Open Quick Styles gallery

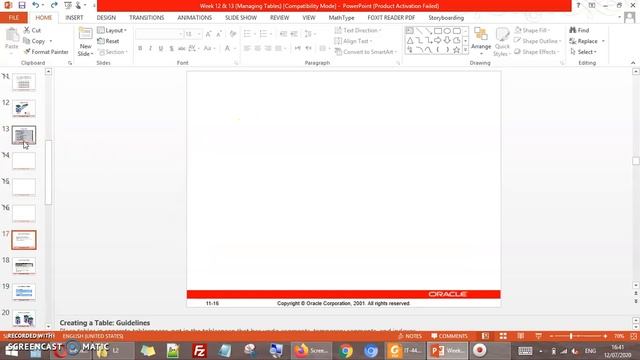pyautogui.click(x=502, y=42)
